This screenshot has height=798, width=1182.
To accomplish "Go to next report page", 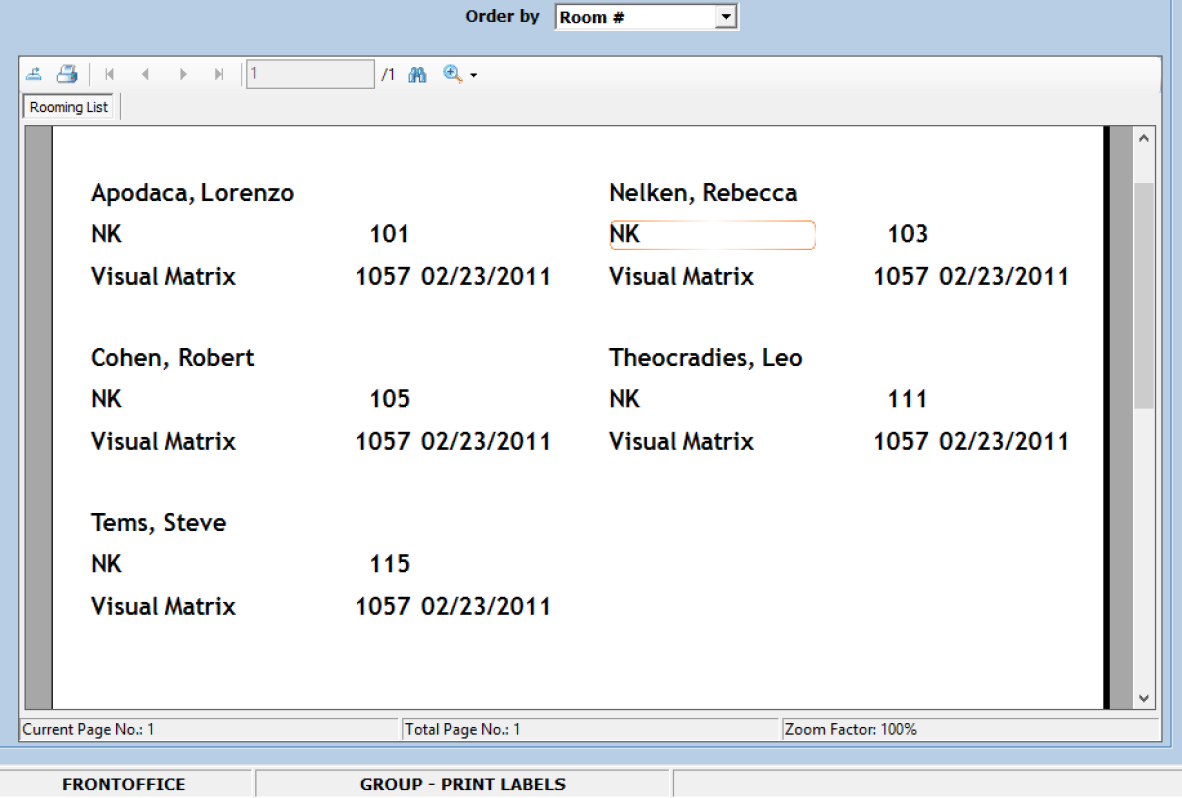I will (x=183, y=74).
